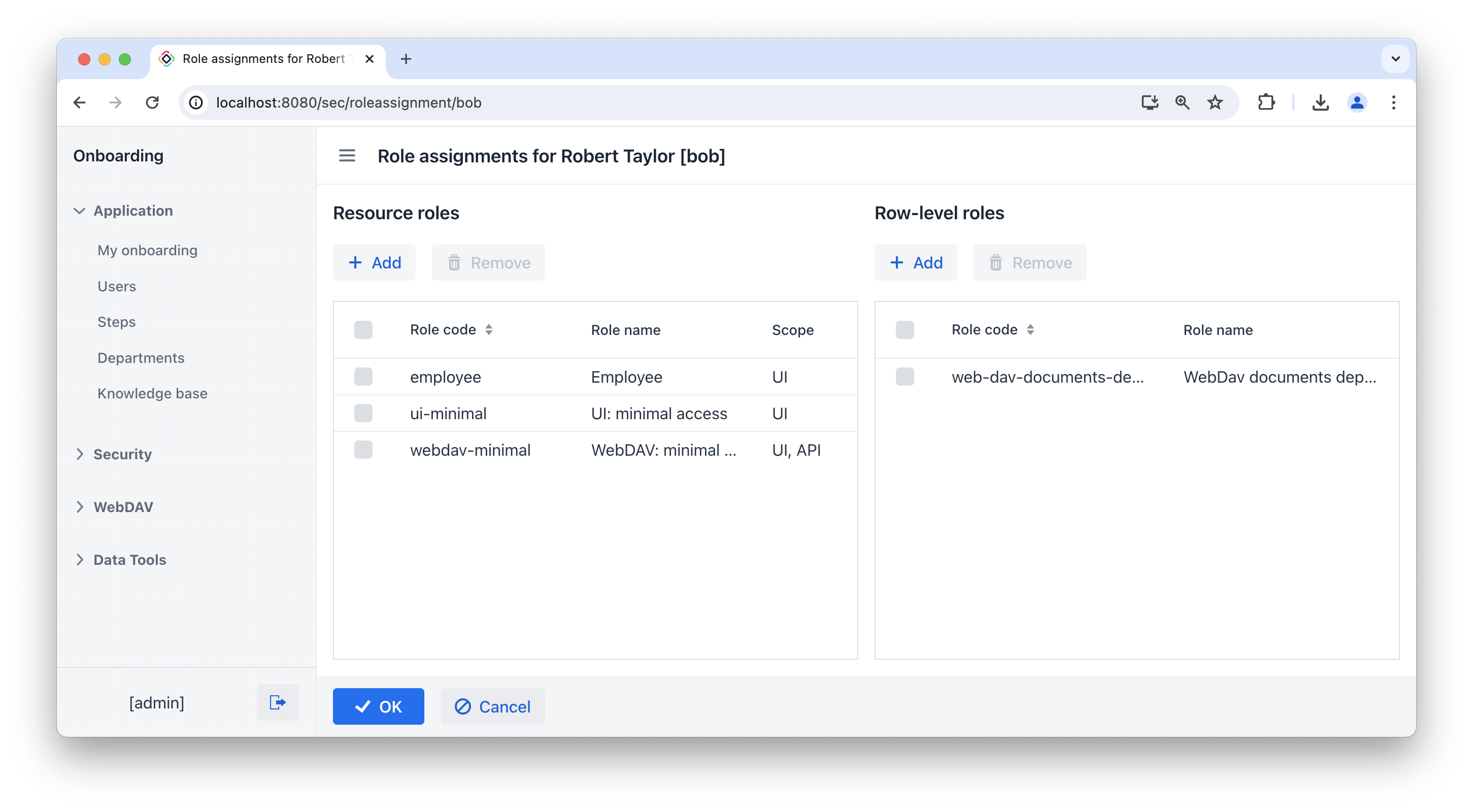Click the zoom magnifier icon in address bar
Viewport: 1473px width, 812px height.
coord(1182,103)
